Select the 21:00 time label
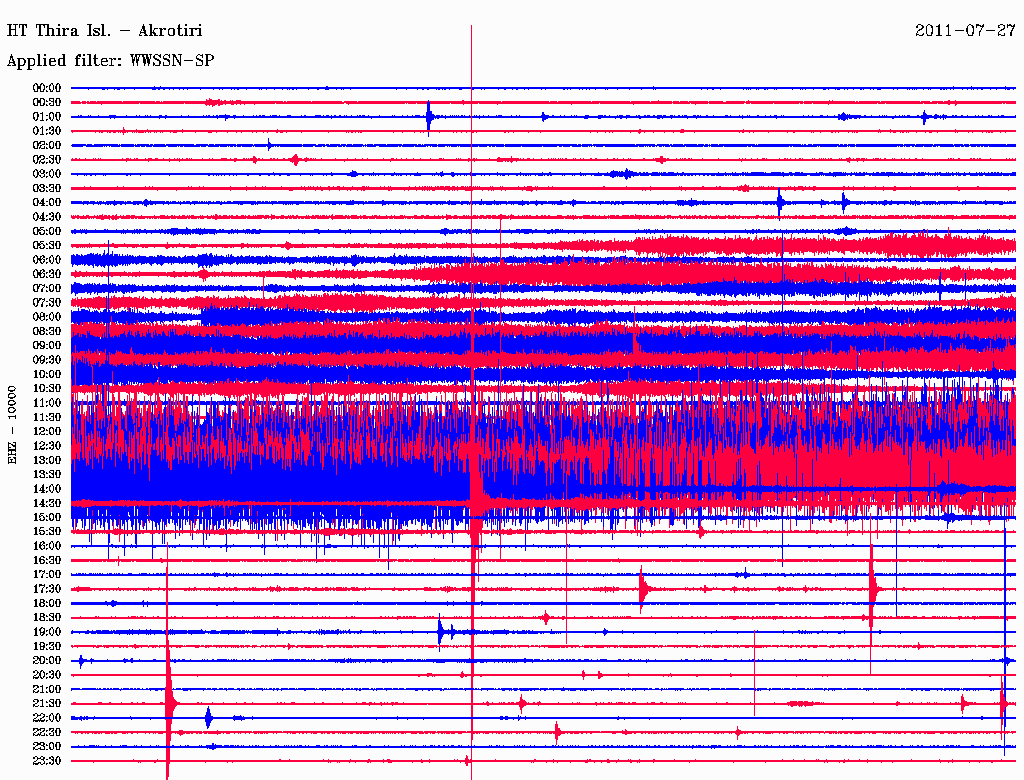The height and width of the screenshot is (780, 1024). click(x=47, y=690)
